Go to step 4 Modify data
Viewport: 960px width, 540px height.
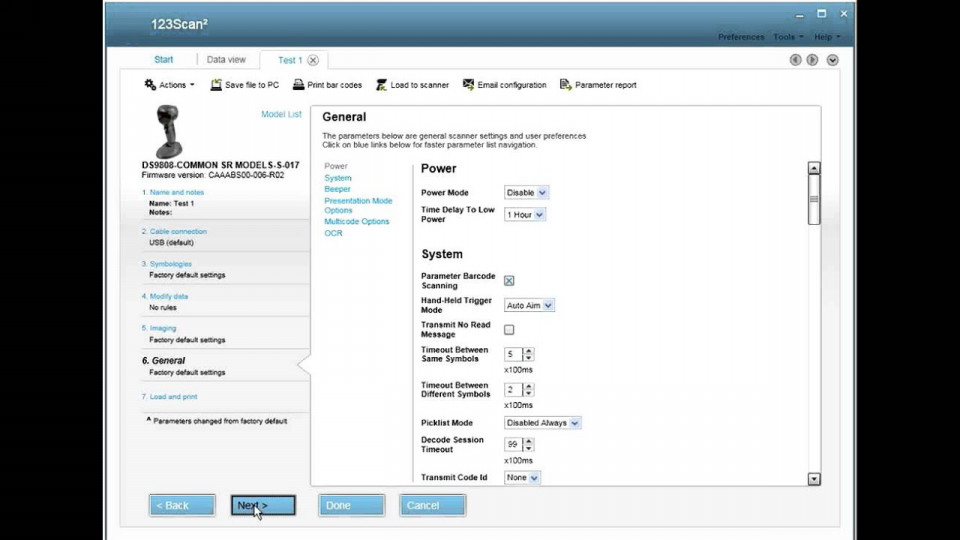165,296
